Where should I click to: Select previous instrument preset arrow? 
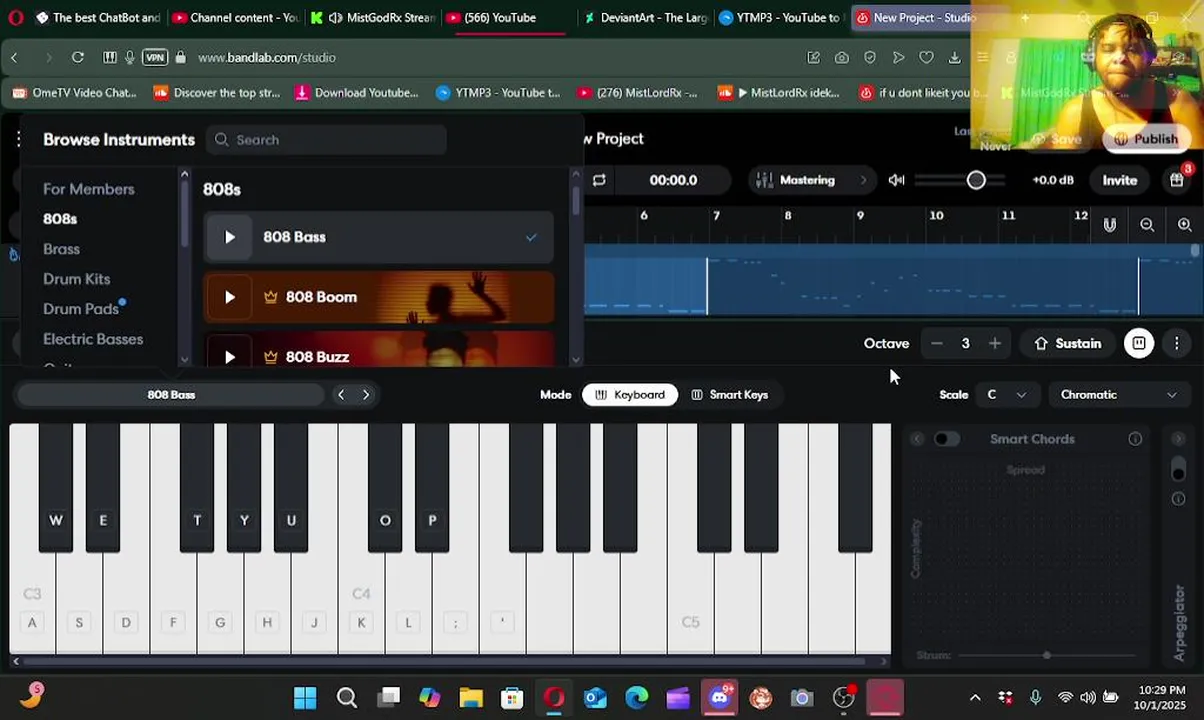(341, 394)
